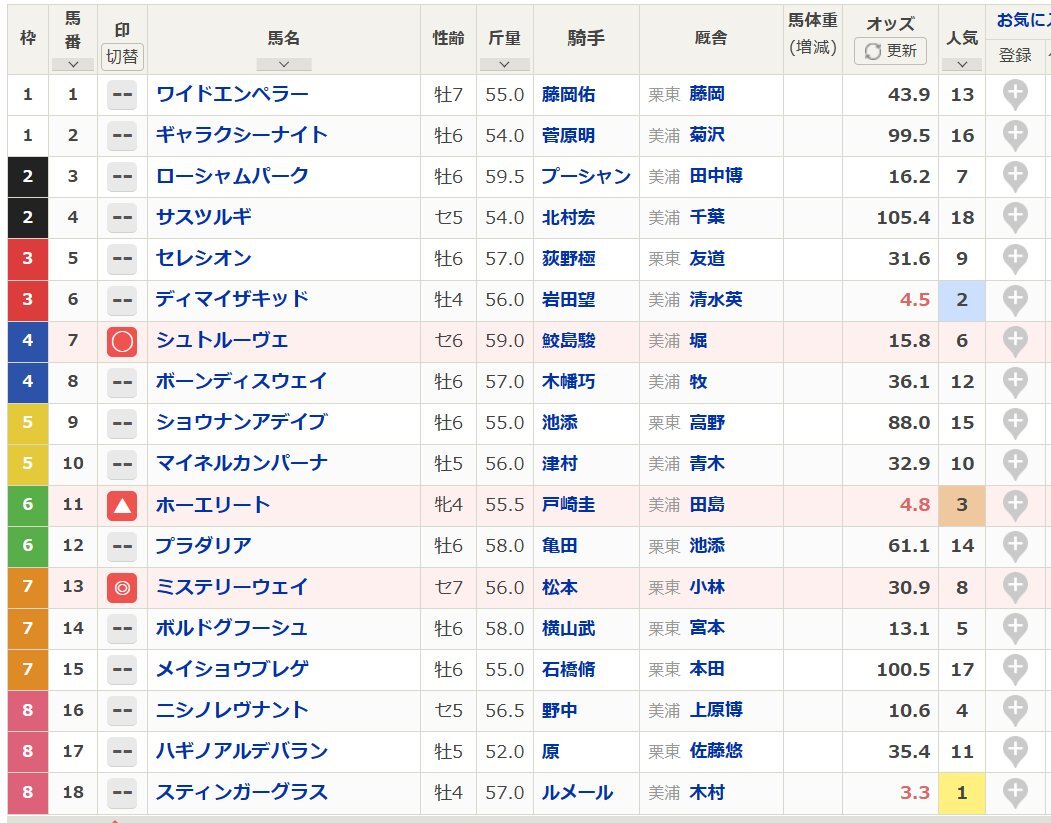Toggle the mark box for セレシオン

122,259
